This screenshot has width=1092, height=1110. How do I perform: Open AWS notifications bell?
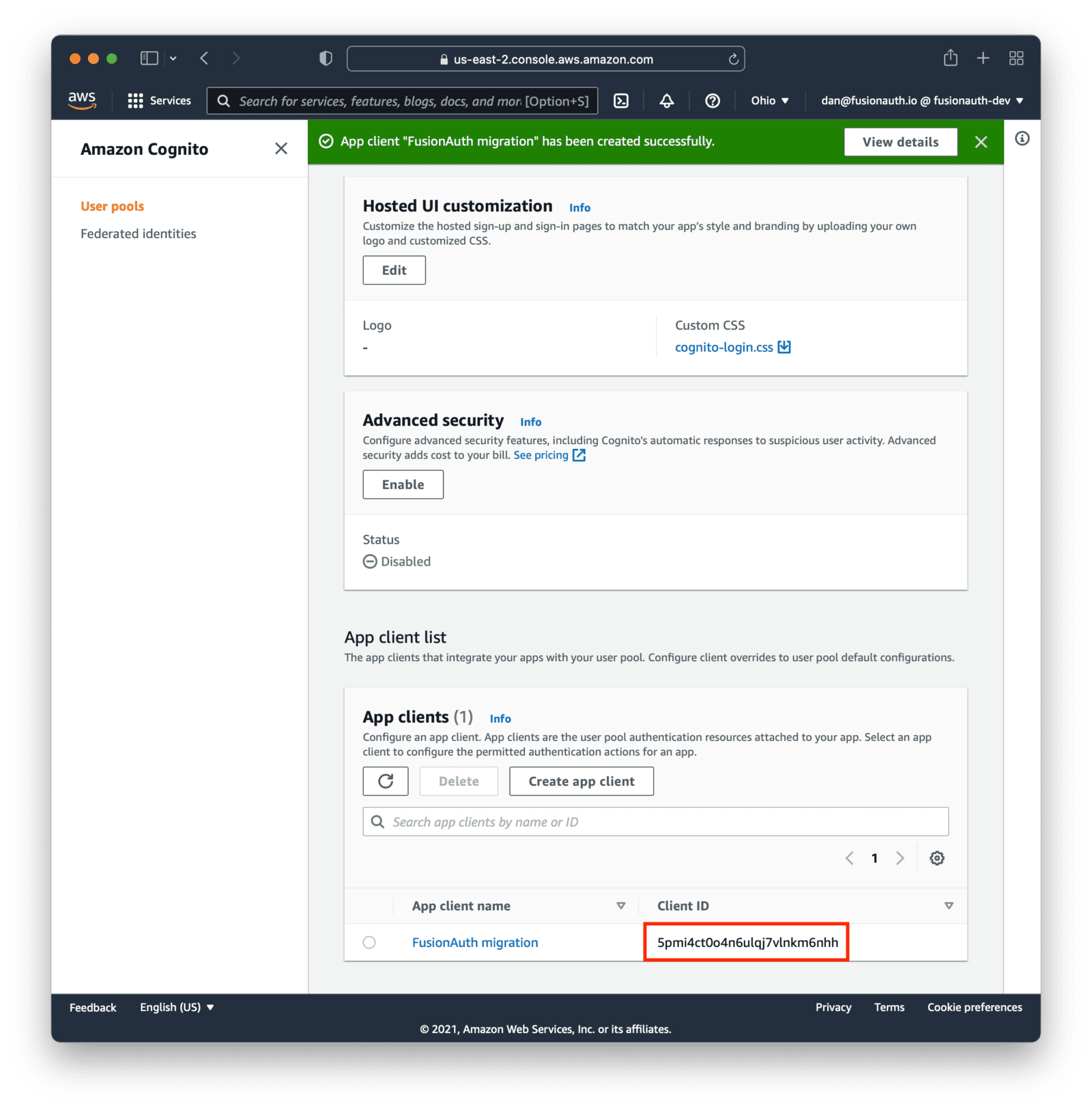click(x=666, y=100)
